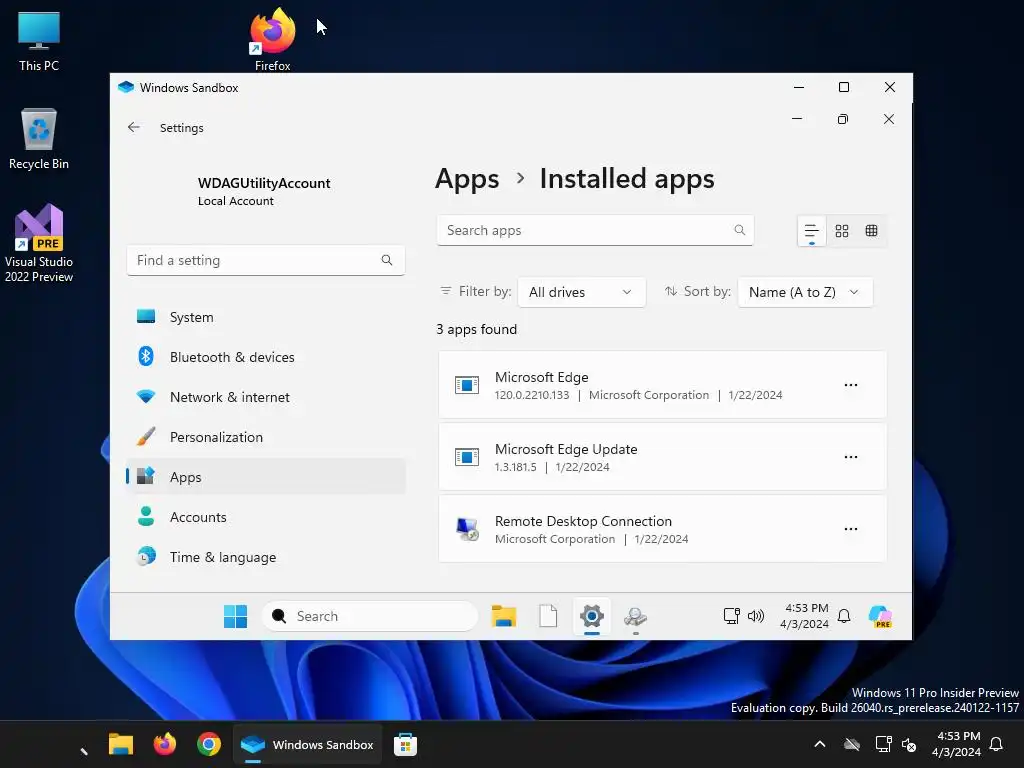This screenshot has height=768, width=1024.
Task: Open Microsoft Store from host taskbar
Action: [x=405, y=744]
